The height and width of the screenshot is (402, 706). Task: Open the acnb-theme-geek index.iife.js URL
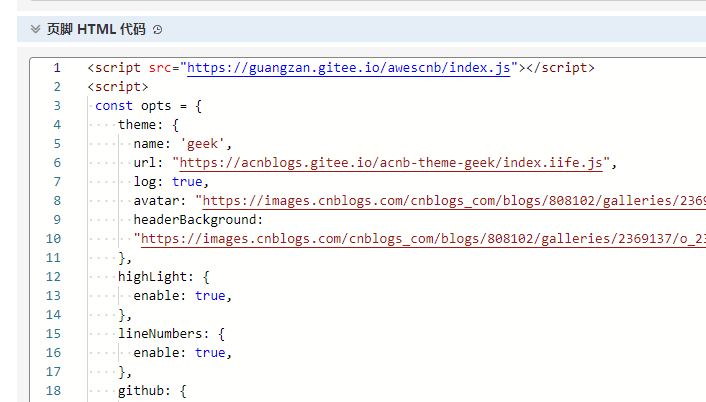[391, 163]
